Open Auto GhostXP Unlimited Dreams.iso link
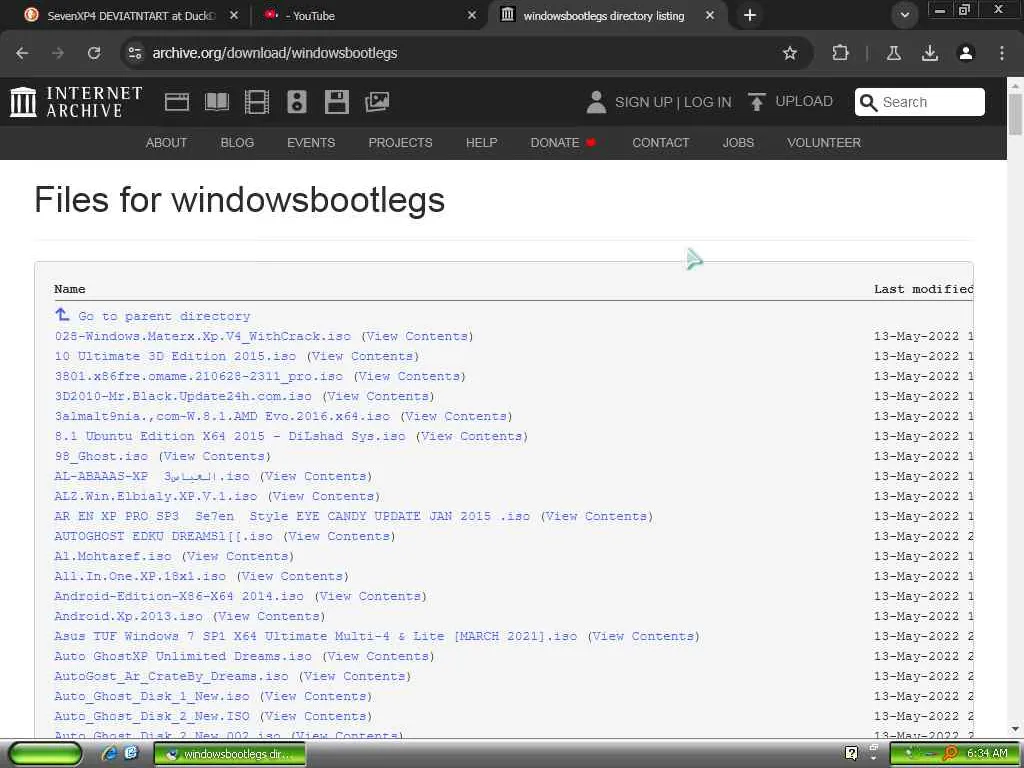This screenshot has height=768, width=1024. (183, 656)
